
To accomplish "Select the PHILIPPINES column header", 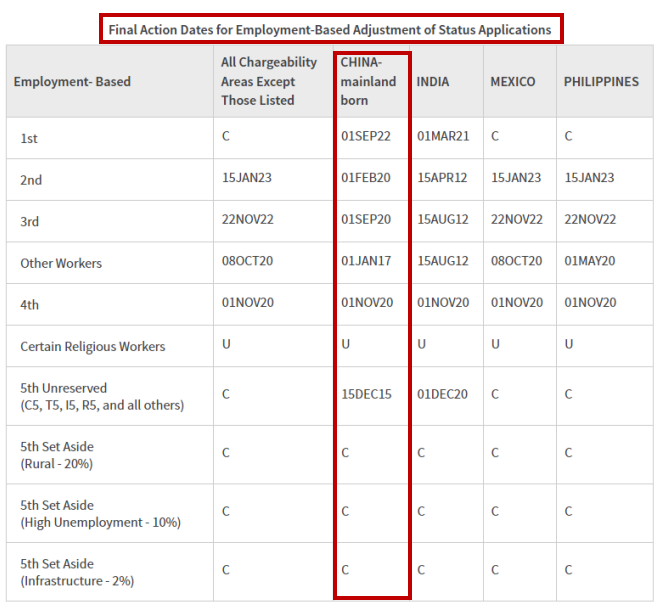I will (x=601, y=81).
